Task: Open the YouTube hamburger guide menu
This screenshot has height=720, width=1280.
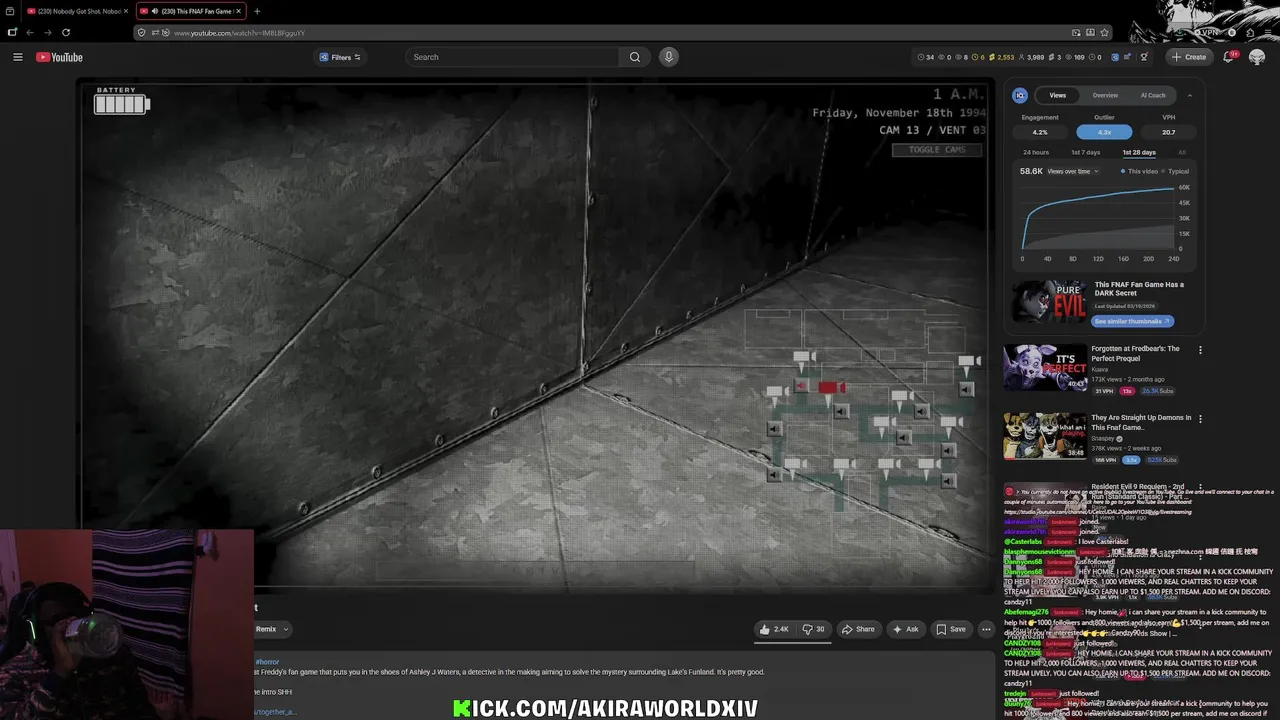Action: [17, 57]
